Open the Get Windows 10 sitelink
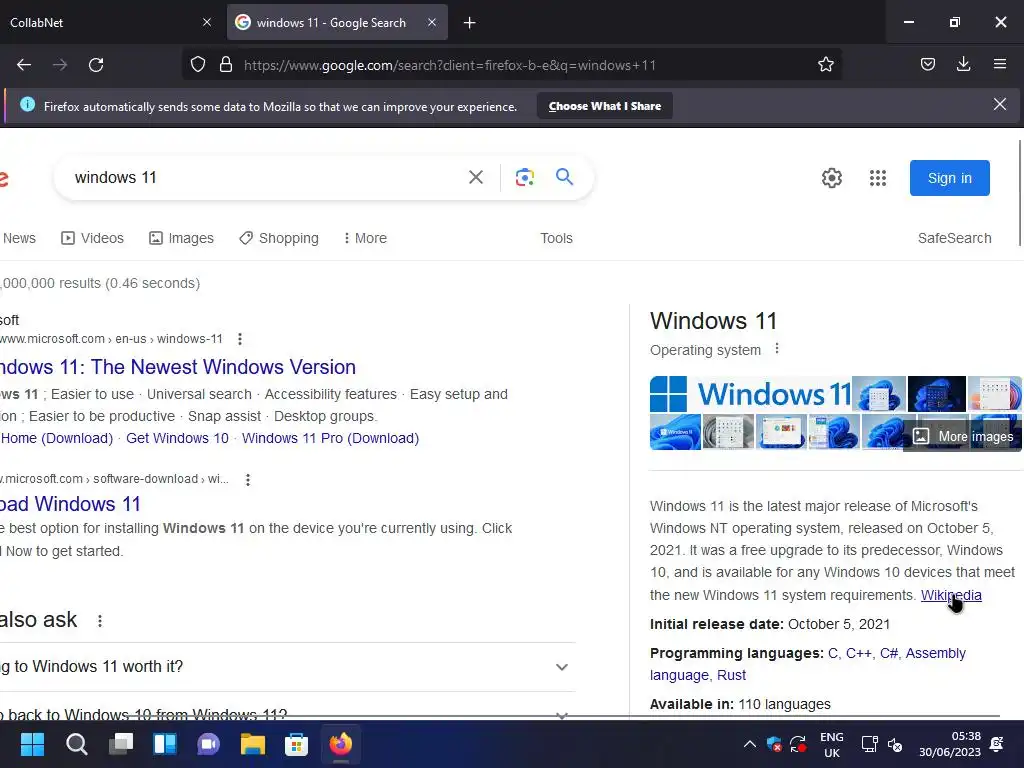 pos(178,438)
